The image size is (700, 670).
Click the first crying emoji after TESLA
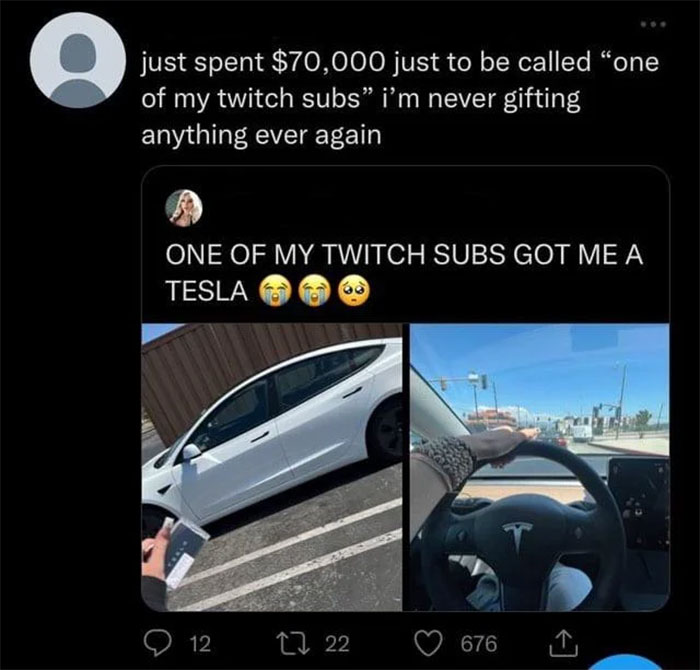pos(275,291)
